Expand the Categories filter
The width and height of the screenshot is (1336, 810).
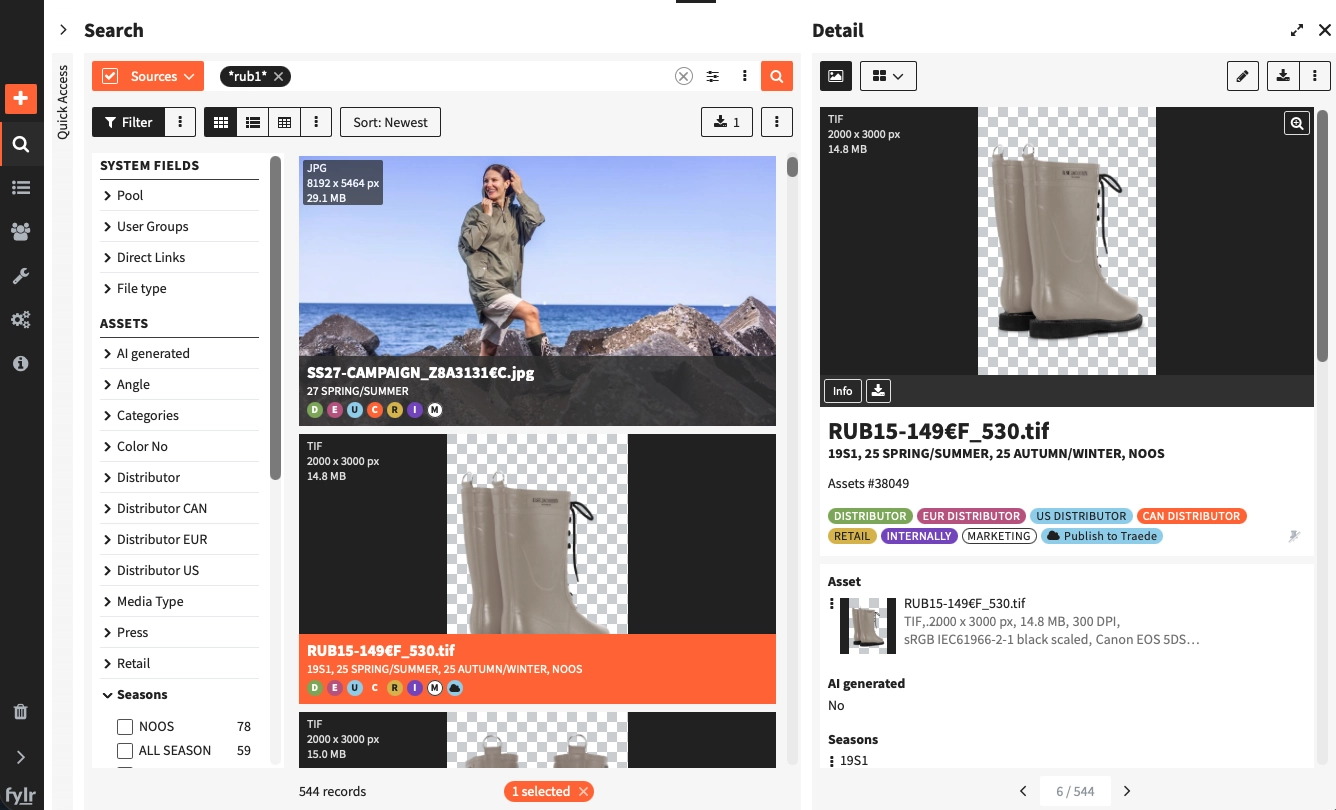[179, 415]
